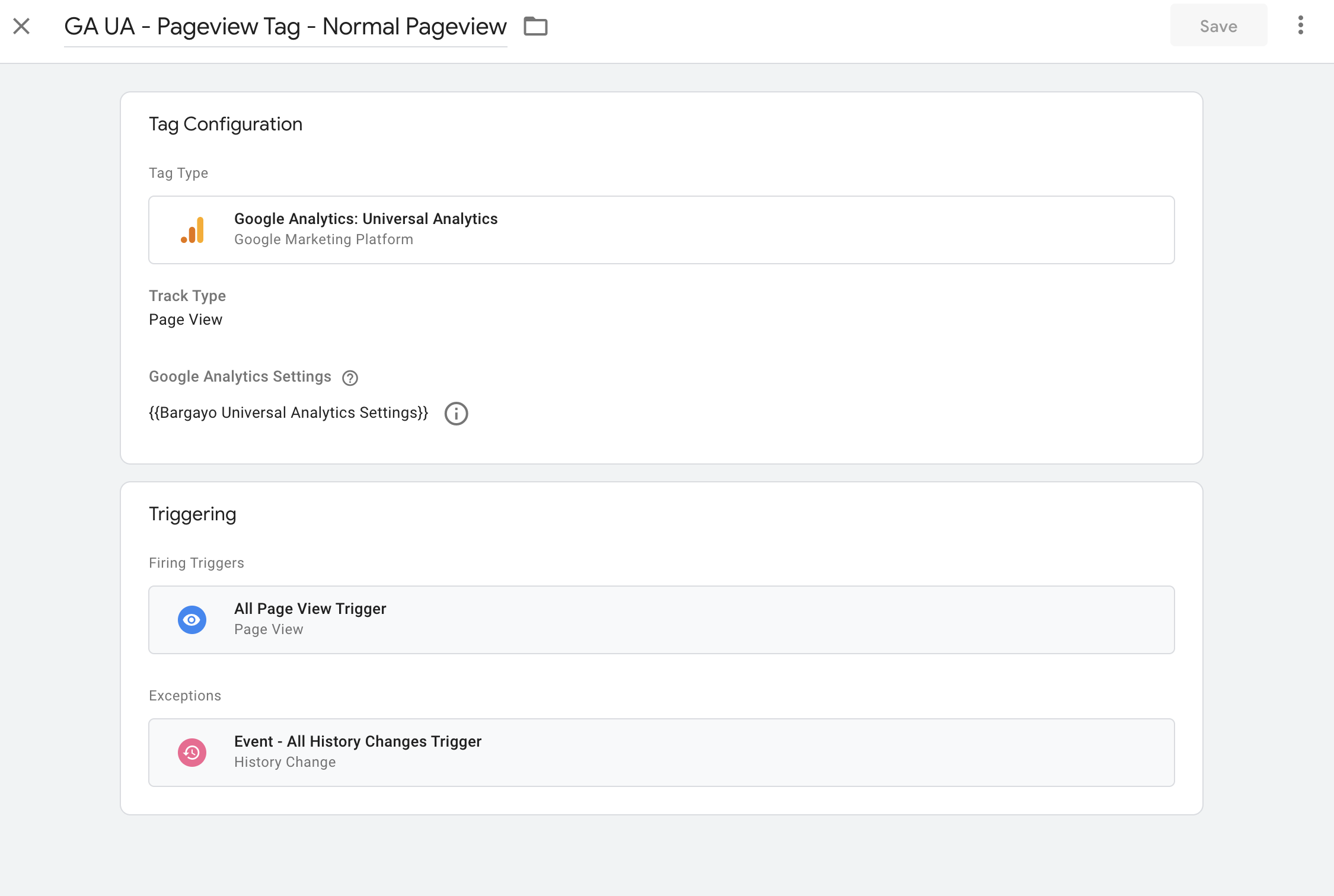
Task: Click the {{Bargayo Universal Analytics Settings}} text
Action: pyautogui.click(x=288, y=413)
